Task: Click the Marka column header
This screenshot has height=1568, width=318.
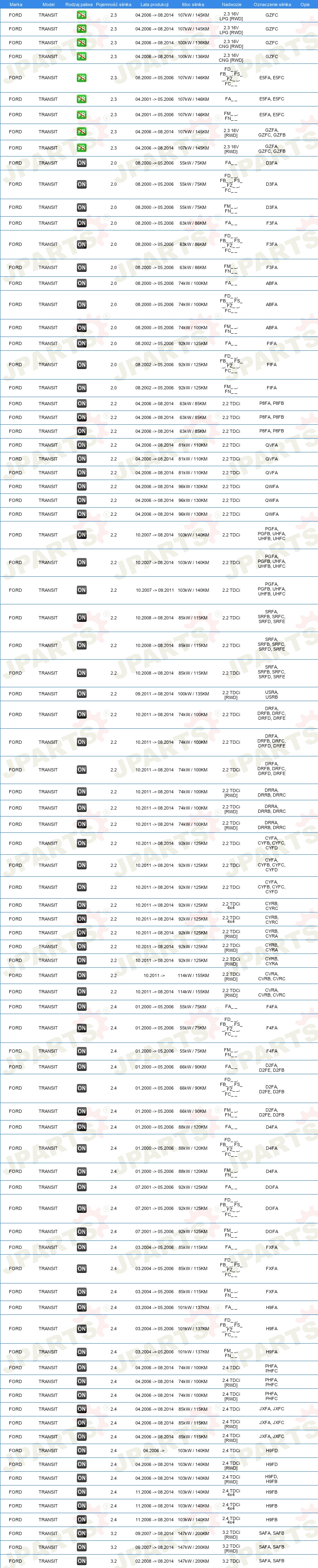Action: [16, 4]
